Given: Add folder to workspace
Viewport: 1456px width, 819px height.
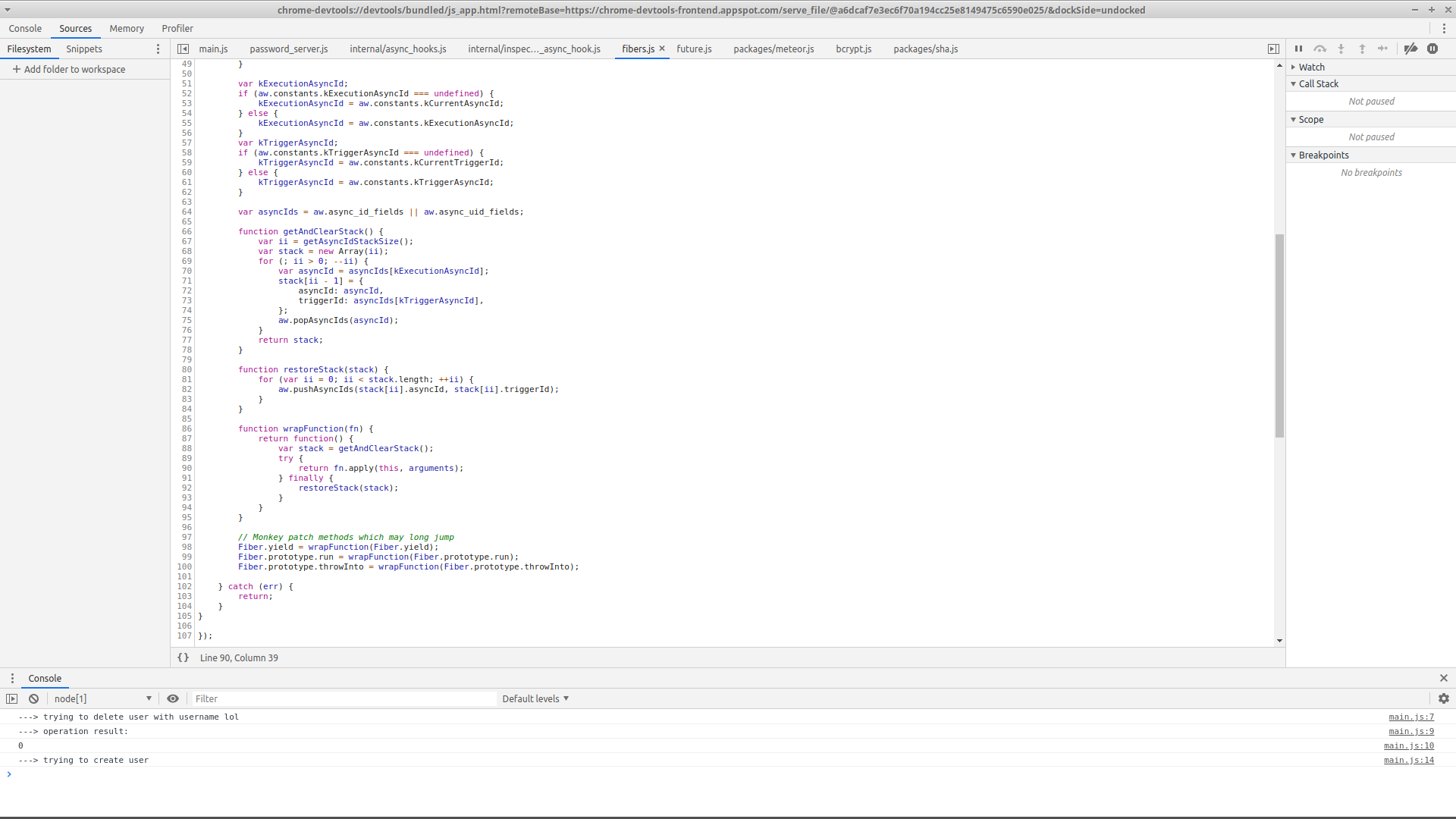Looking at the screenshot, I should [x=69, y=69].
